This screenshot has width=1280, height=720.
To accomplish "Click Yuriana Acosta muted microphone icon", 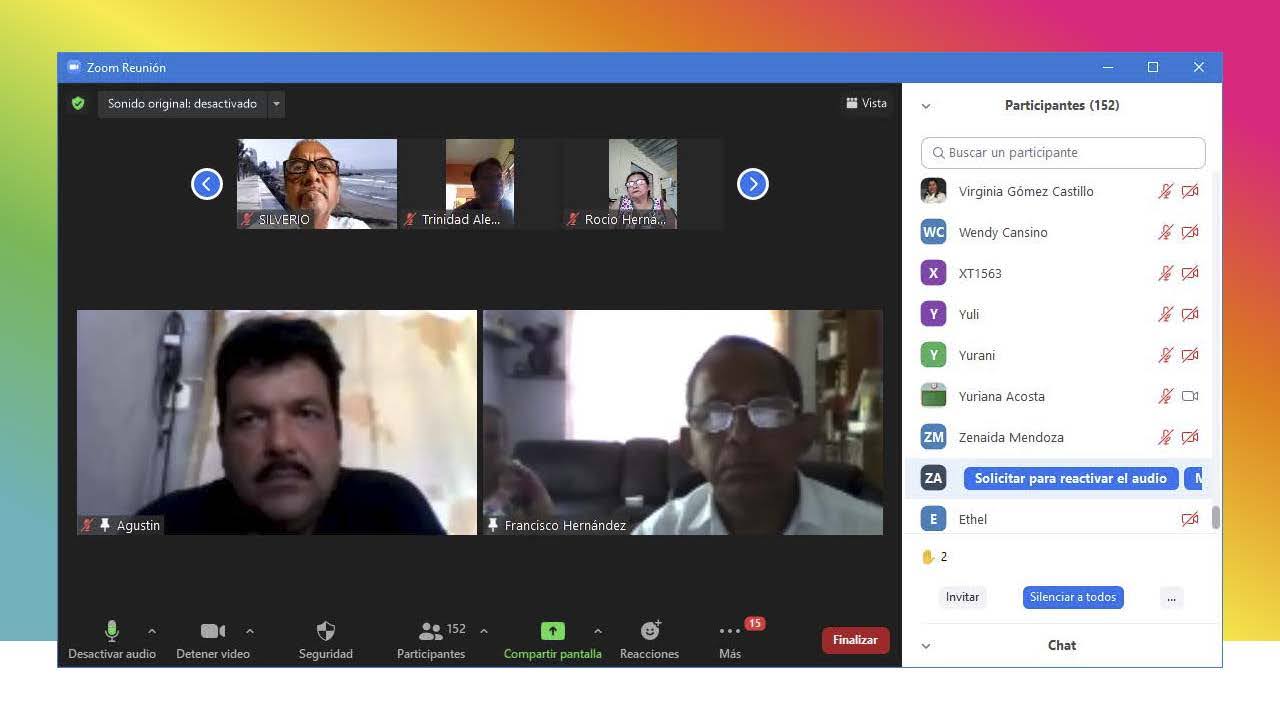I will 1165,396.
